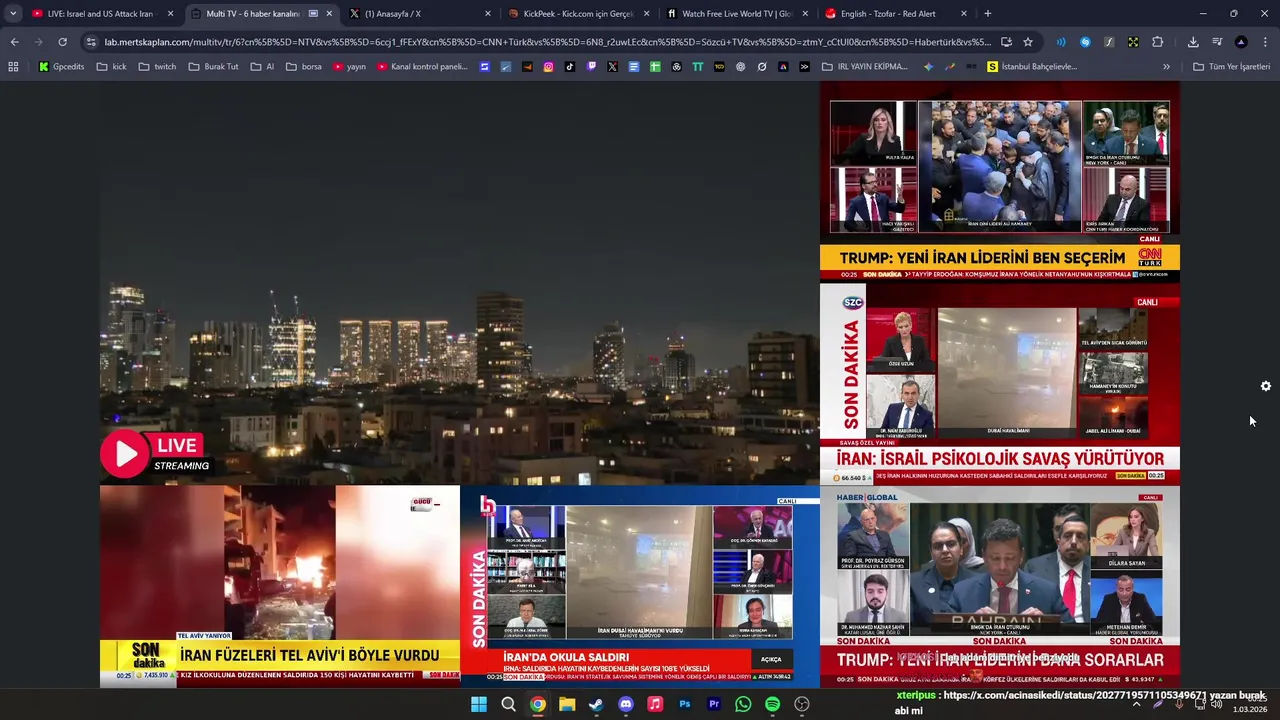Image resolution: width=1280 pixels, height=720 pixels.
Task: Switch to the (1) Anasayfa / X tab
Action: (420, 14)
